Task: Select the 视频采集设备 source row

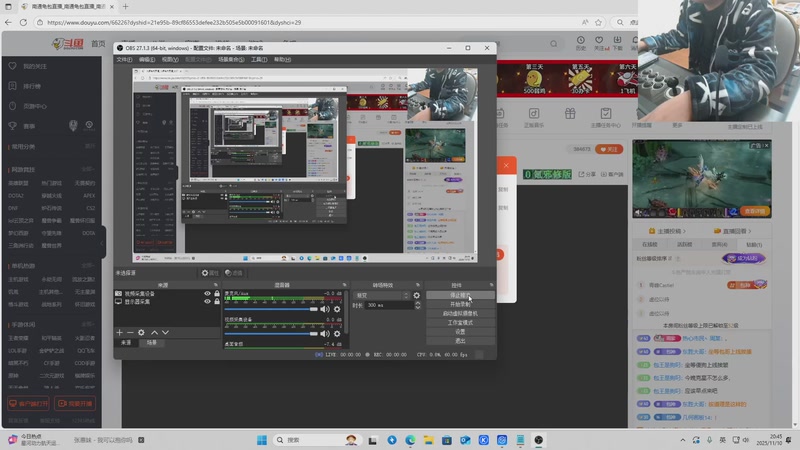Action: coord(167,293)
